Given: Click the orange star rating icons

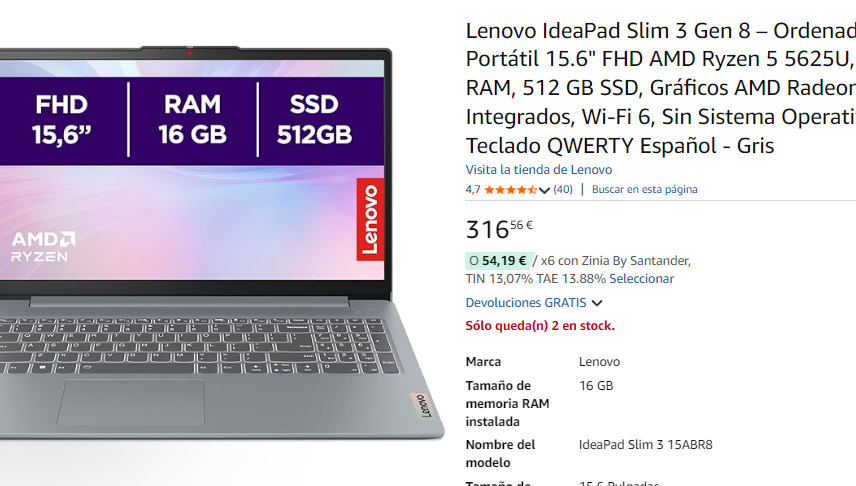Looking at the screenshot, I should (510, 190).
